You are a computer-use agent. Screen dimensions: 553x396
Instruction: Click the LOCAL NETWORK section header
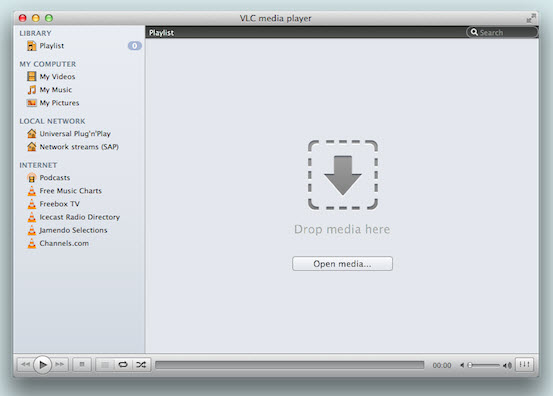coord(52,121)
